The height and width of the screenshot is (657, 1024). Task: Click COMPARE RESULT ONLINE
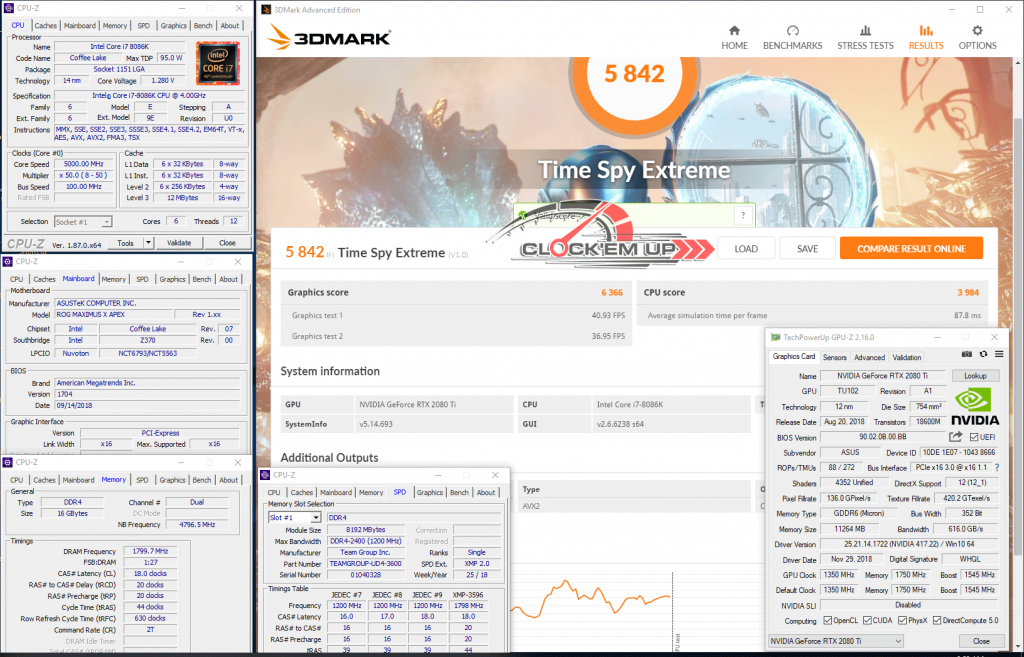[x=911, y=248]
